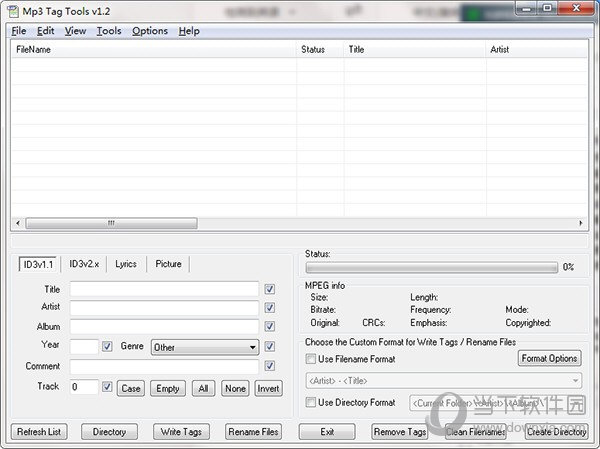
Task: Close the Mp3 Tag Tools window
Action: pyautogui.click(x=576, y=8)
